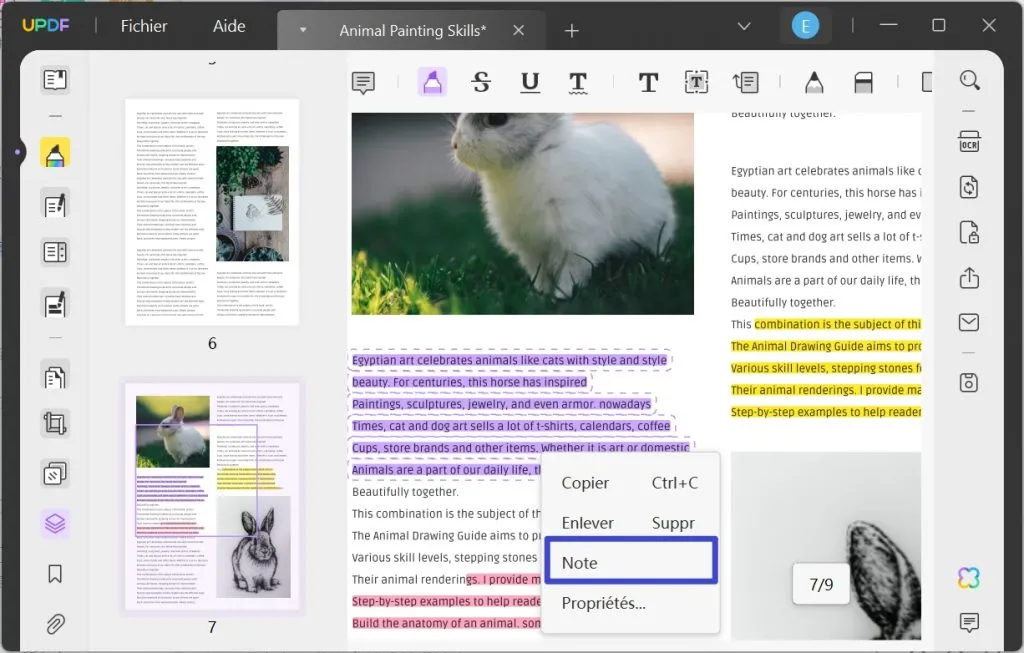Select the pencil drawing tool

tap(815, 82)
